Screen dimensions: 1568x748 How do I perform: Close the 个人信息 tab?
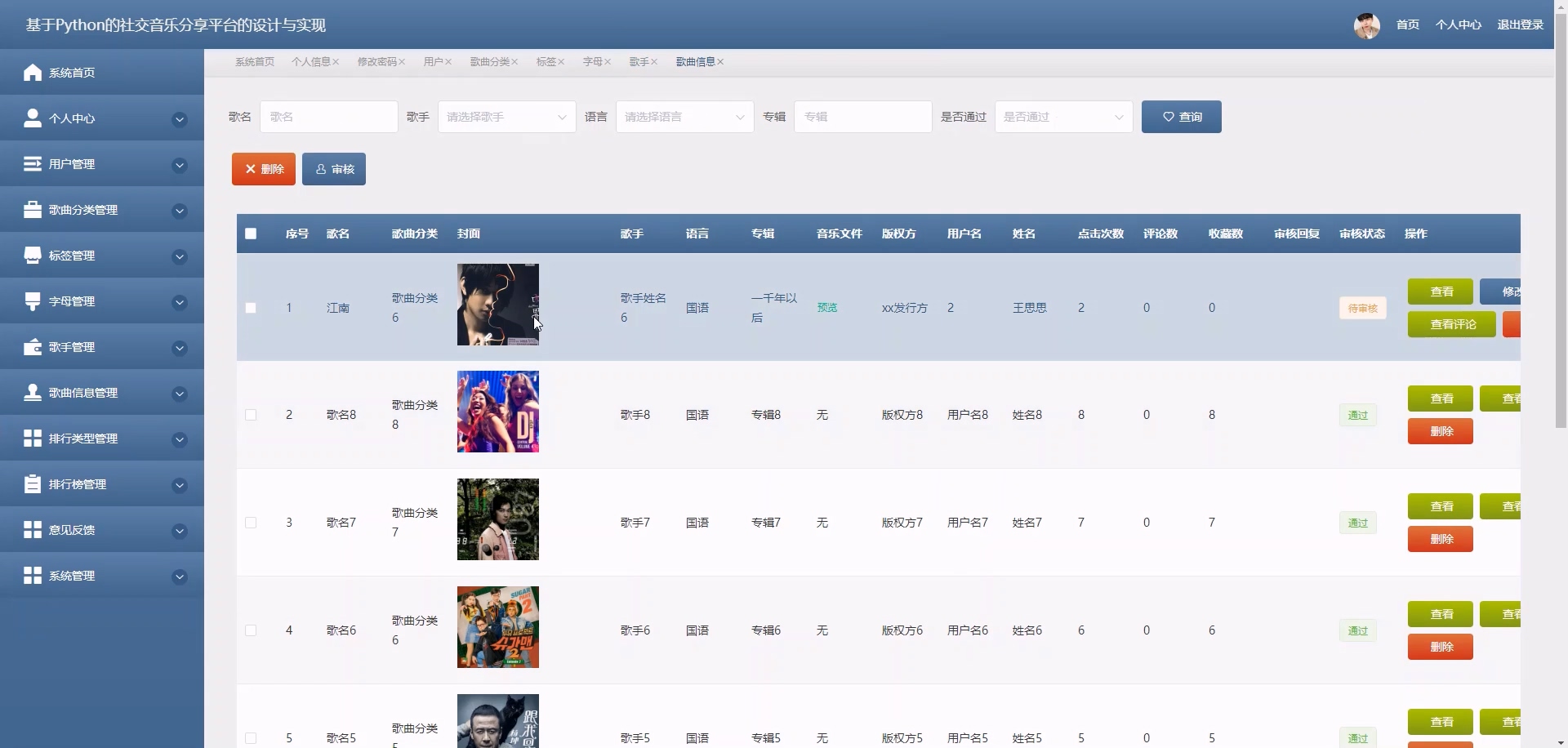click(336, 62)
